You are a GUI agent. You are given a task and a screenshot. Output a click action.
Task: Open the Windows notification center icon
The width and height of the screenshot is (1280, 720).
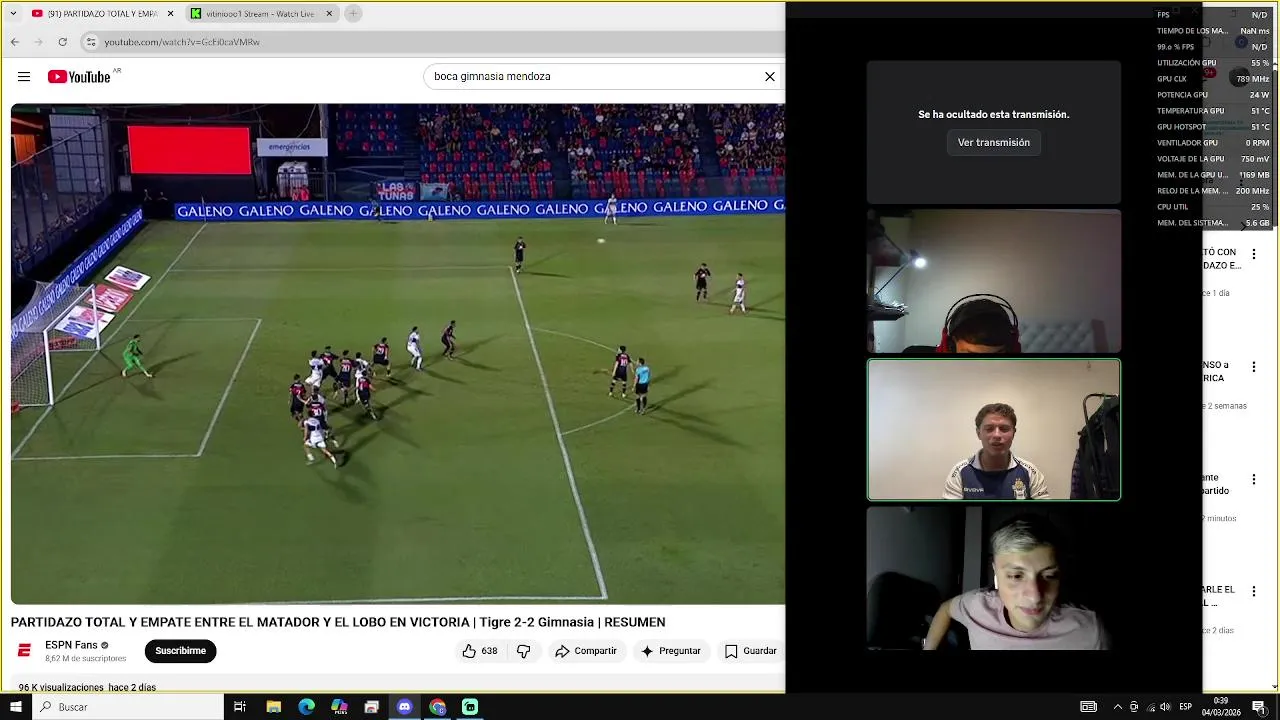(1259, 707)
